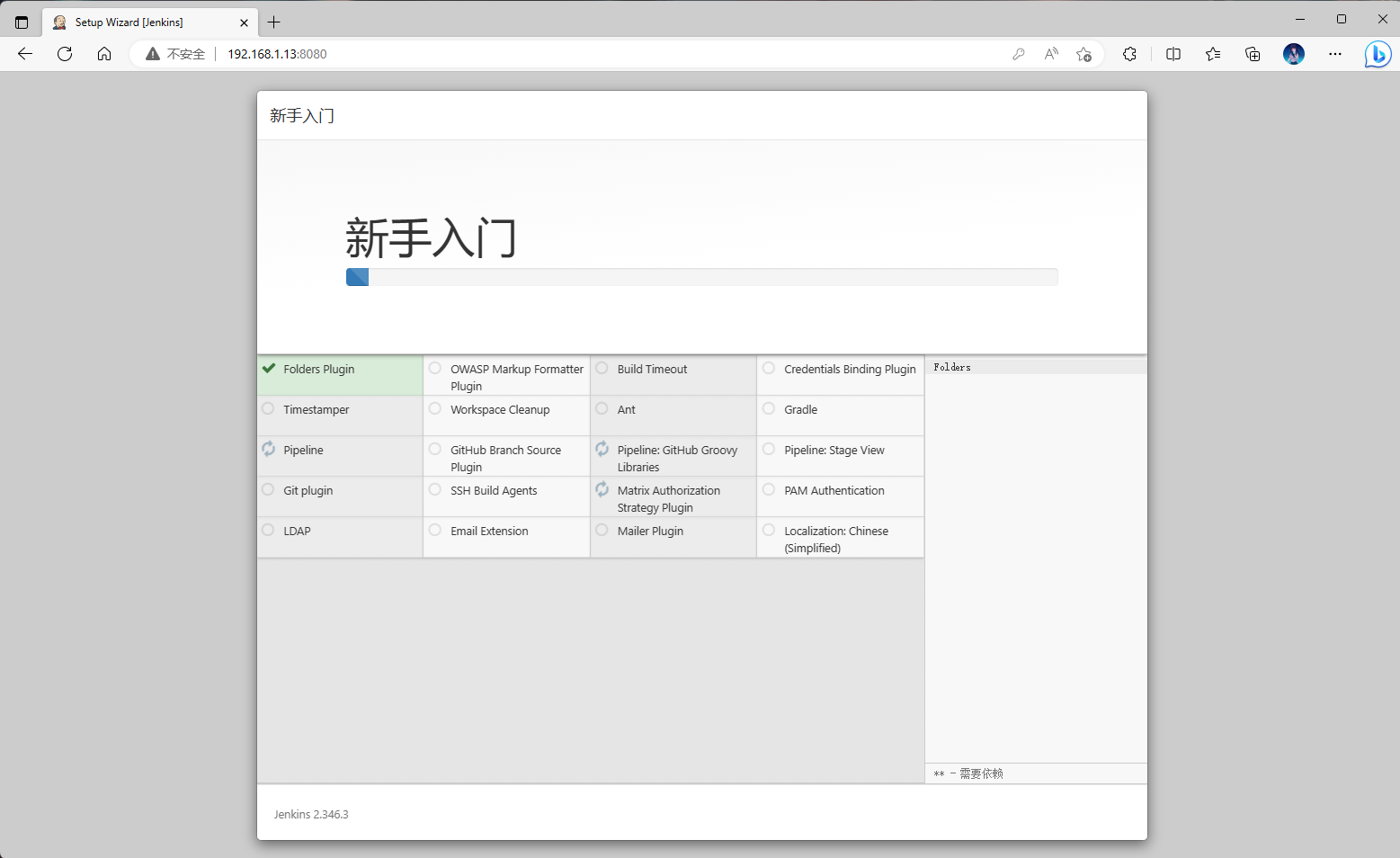The width and height of the screenshot is (1400, 858).
Task: Click Credentials Binding Plugin label
Action: tap(850, 370)
